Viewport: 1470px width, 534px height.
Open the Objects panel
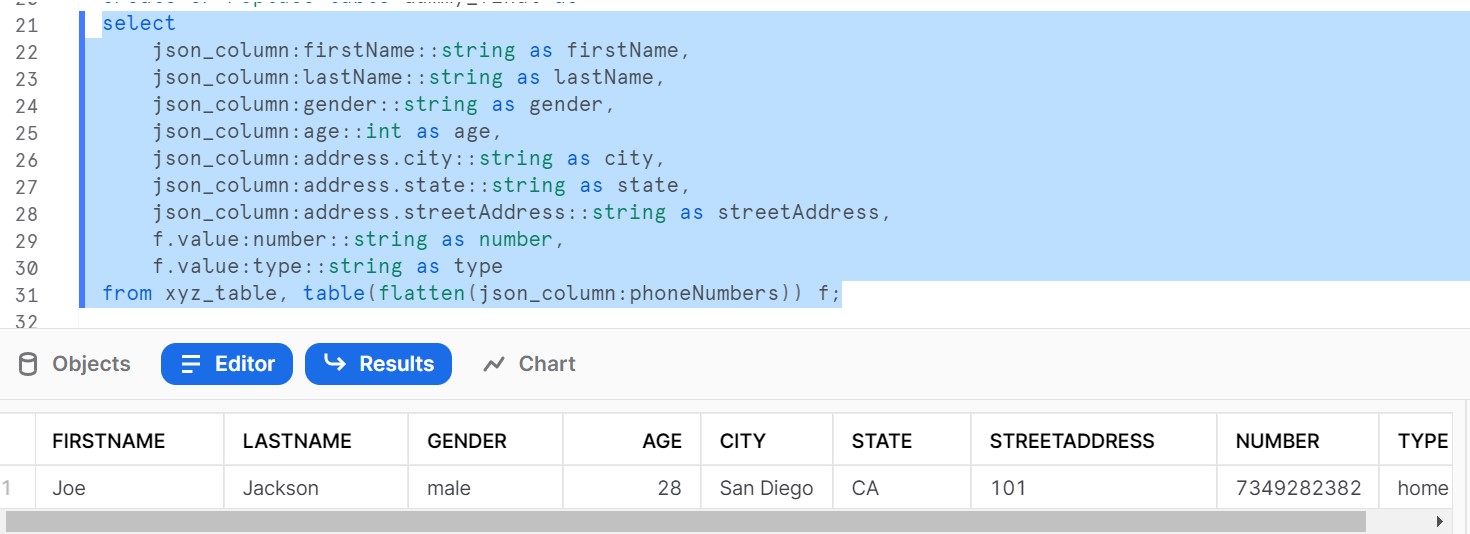pyautogui.click(x=75, y=364)
